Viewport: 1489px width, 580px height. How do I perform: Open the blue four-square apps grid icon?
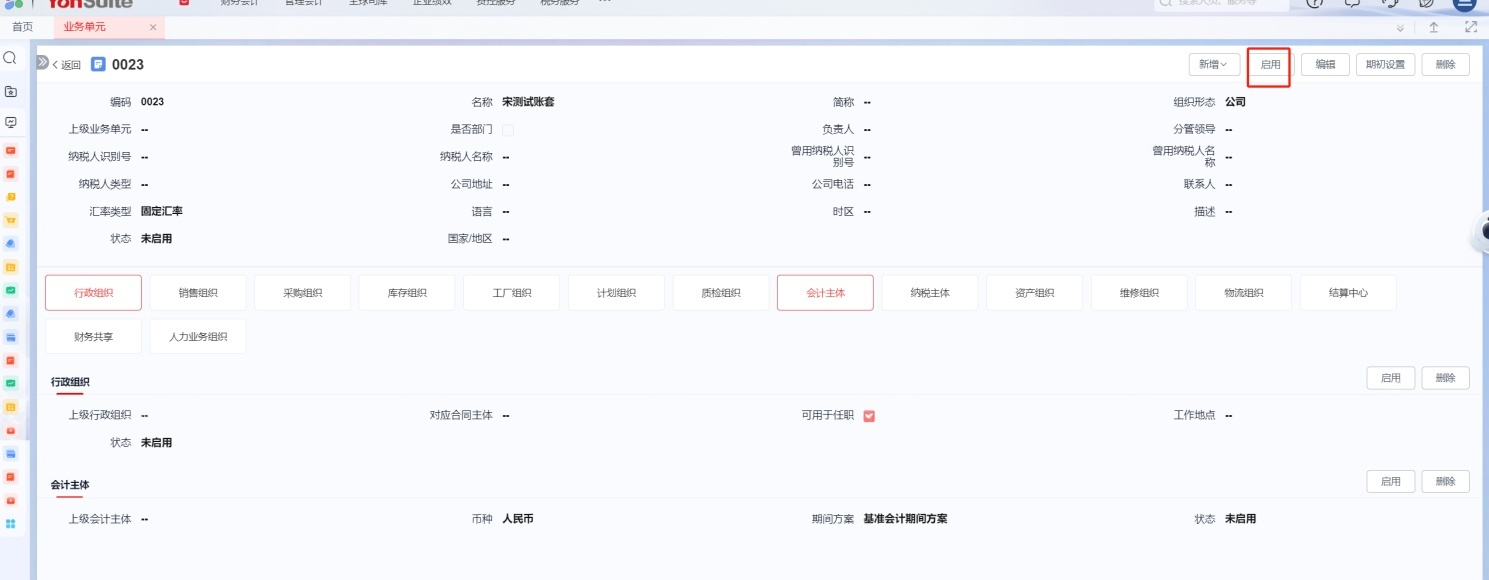point(10,523)
